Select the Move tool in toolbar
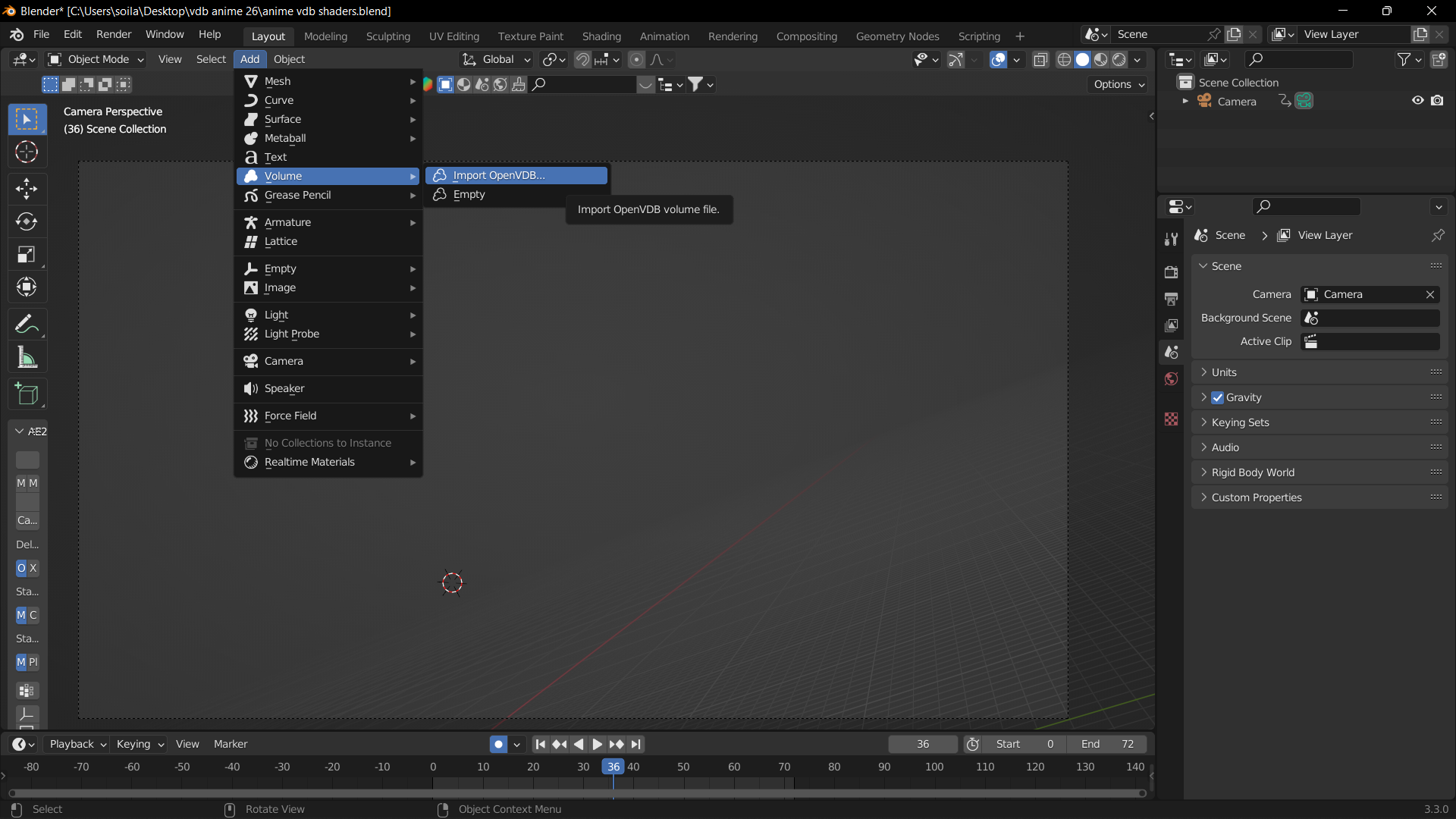This screenshot has height=819, width=1456. tap(27, 188)
